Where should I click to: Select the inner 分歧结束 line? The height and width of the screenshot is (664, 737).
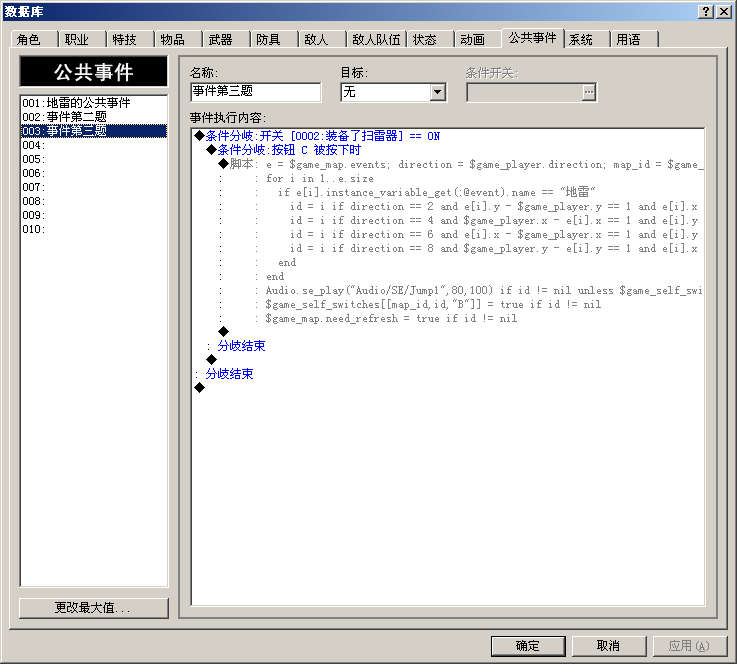pos(448,346)
